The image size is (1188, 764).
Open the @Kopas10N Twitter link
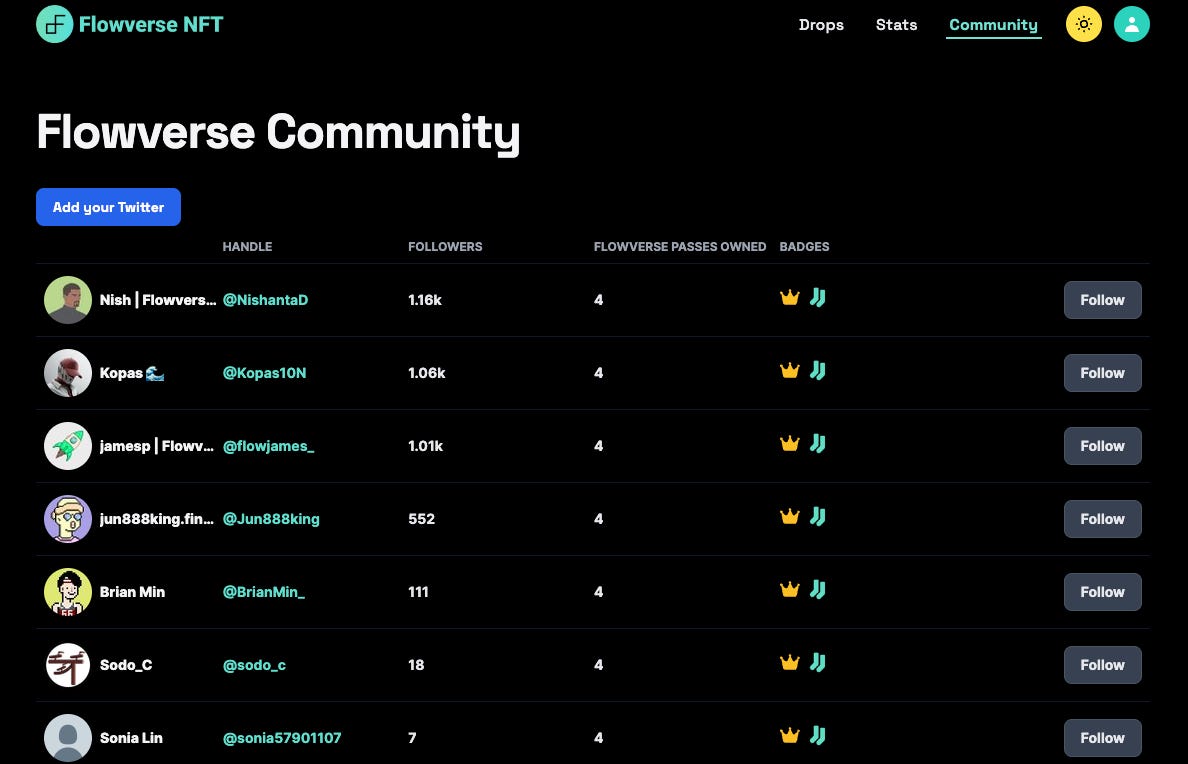coord(264,372)
